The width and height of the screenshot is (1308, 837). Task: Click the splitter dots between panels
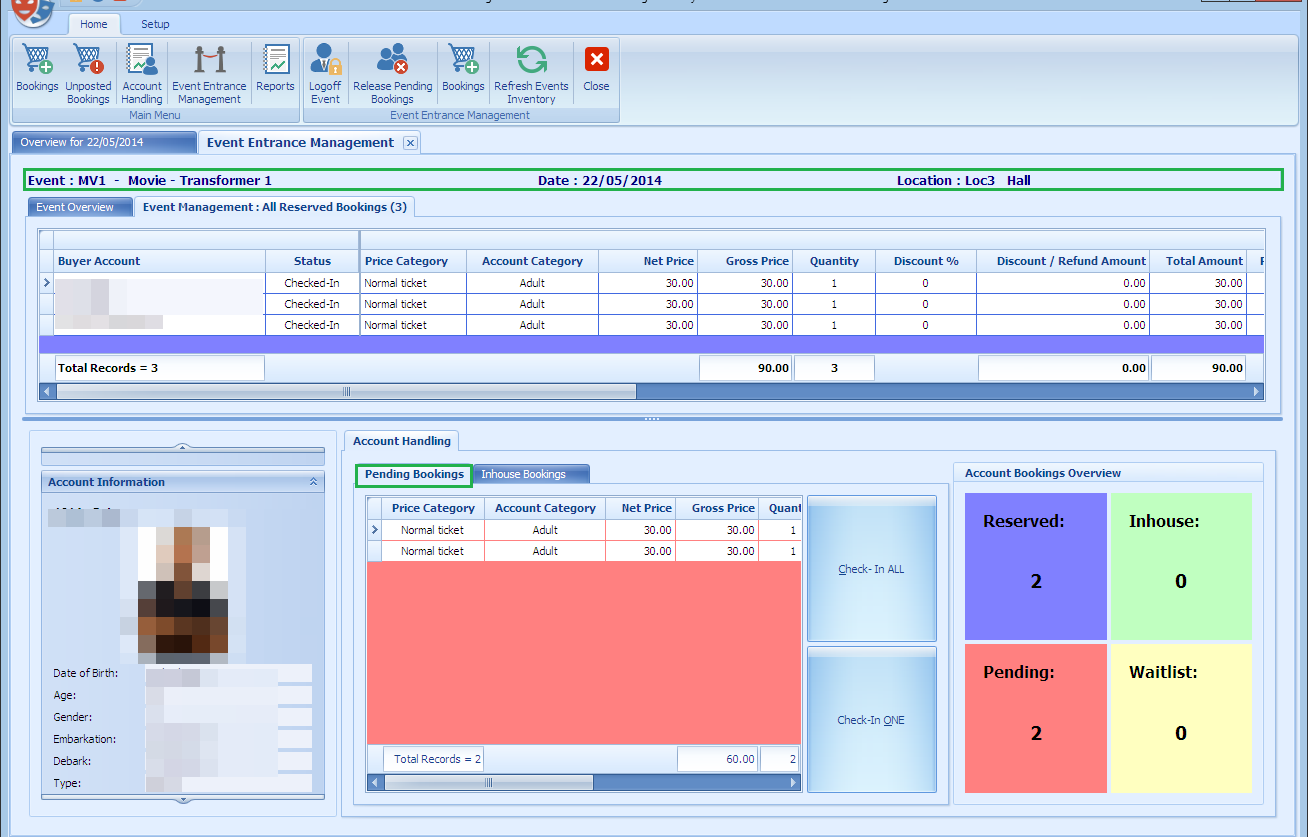click(652, 417)
